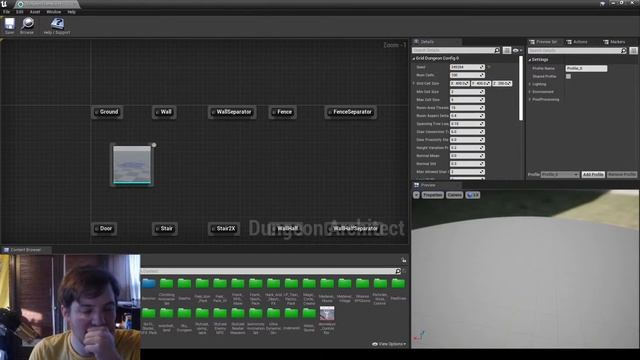Viewport: 640px width, 360px height.
Task: Open Details eye visibility options dropdown
Action: coord(518,50)
